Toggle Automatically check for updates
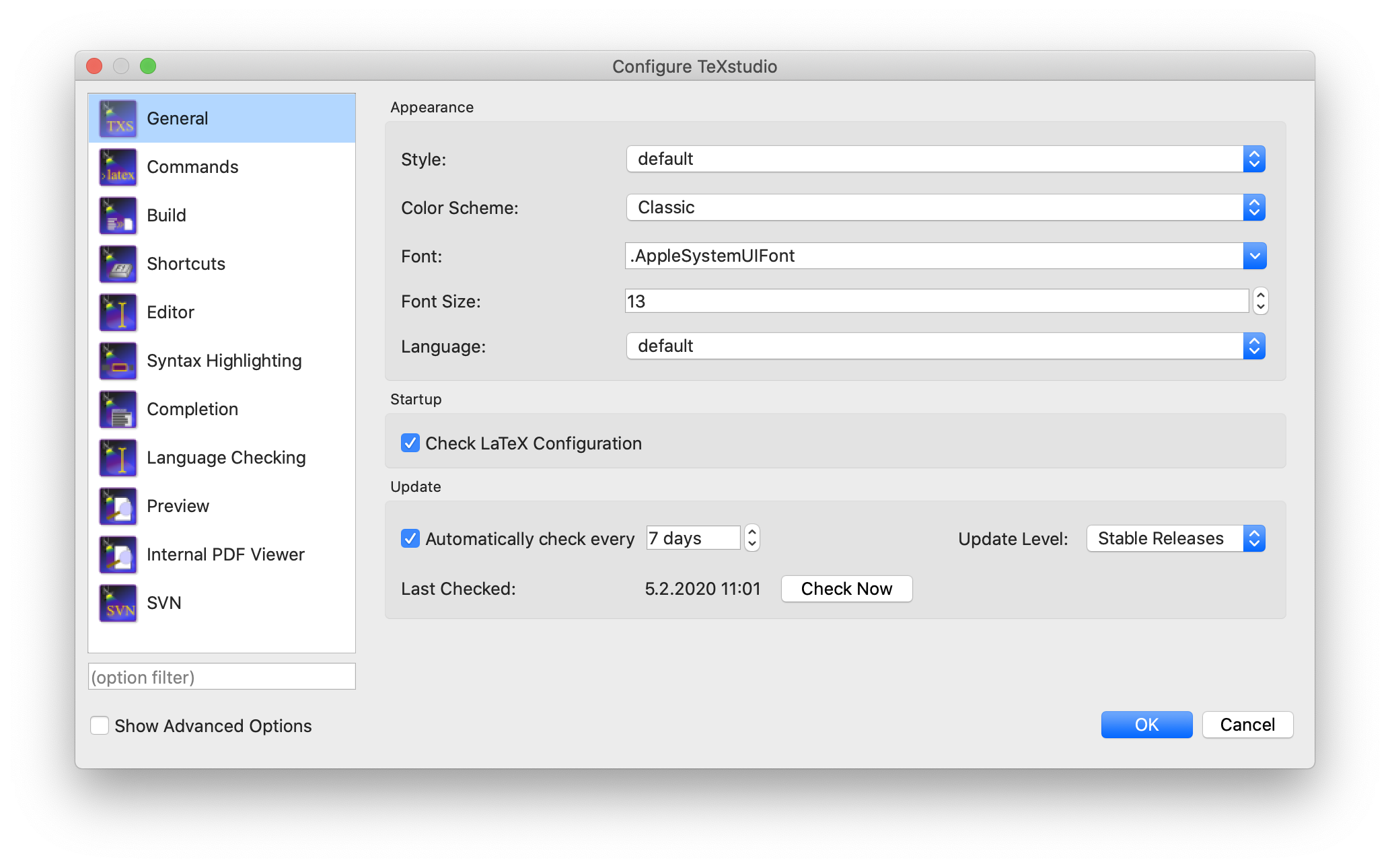 410,538
